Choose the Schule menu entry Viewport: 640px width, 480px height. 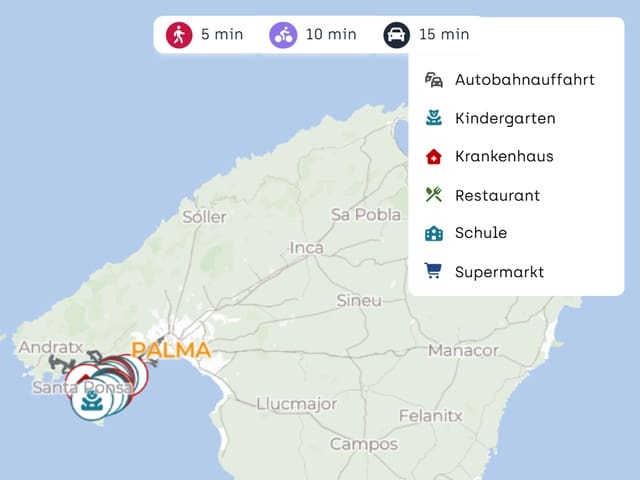[516, 233]
